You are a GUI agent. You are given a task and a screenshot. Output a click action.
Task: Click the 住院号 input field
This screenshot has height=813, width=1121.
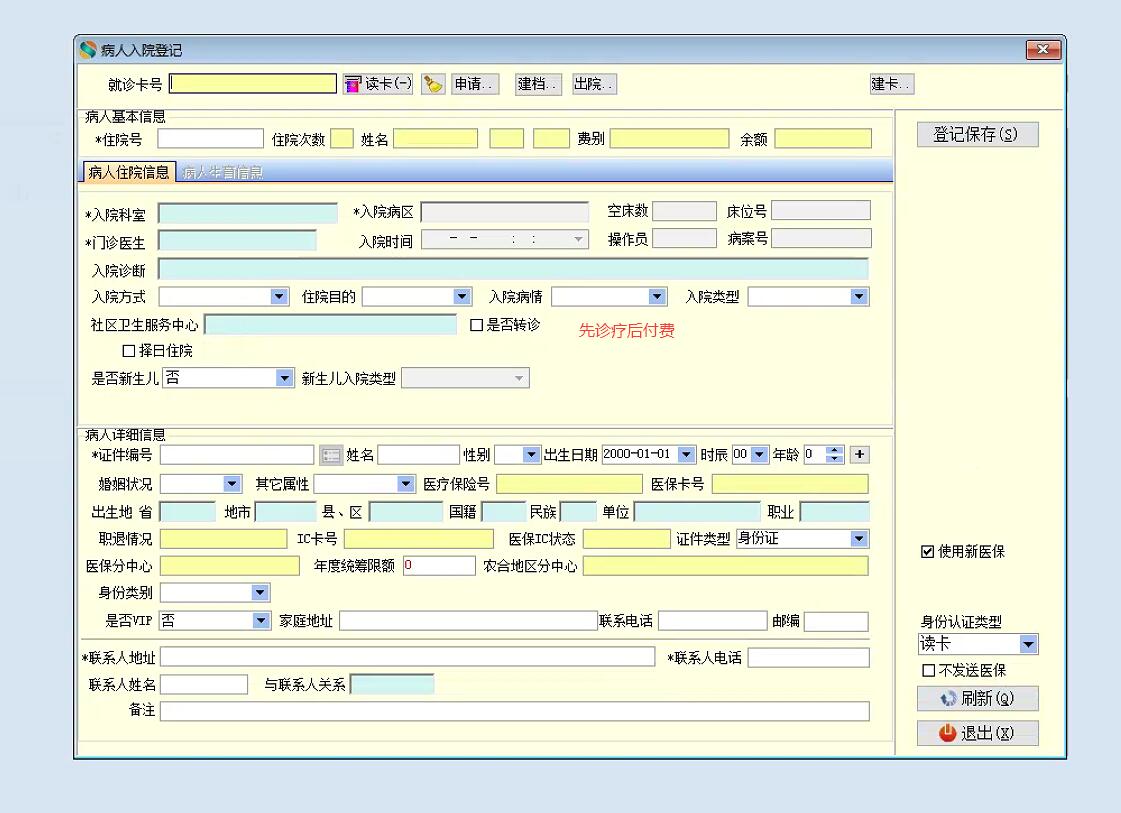pos(210,139)
